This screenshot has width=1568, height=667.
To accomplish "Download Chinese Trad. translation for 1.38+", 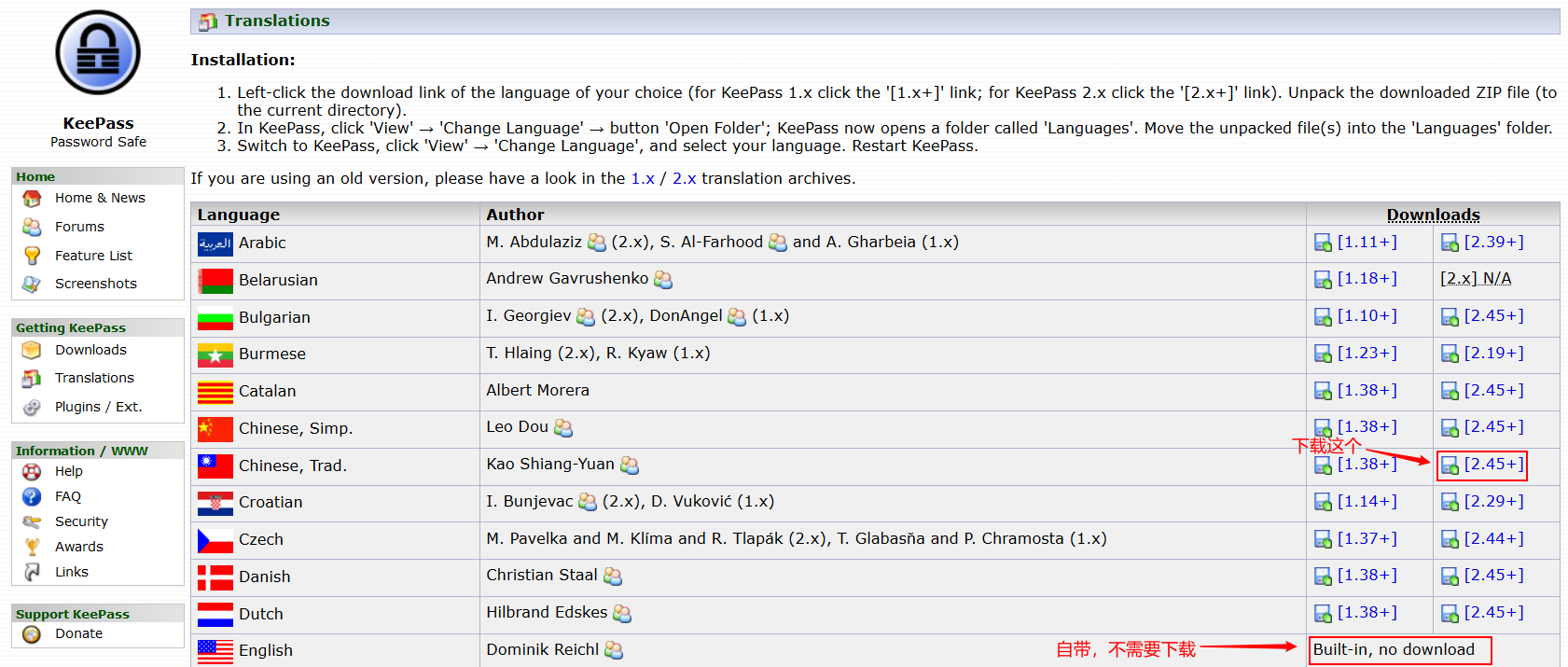I will coord(1367,464).
